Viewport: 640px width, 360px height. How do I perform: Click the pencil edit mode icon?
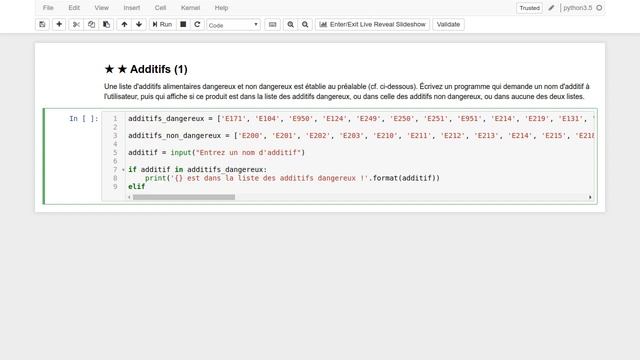551,8
